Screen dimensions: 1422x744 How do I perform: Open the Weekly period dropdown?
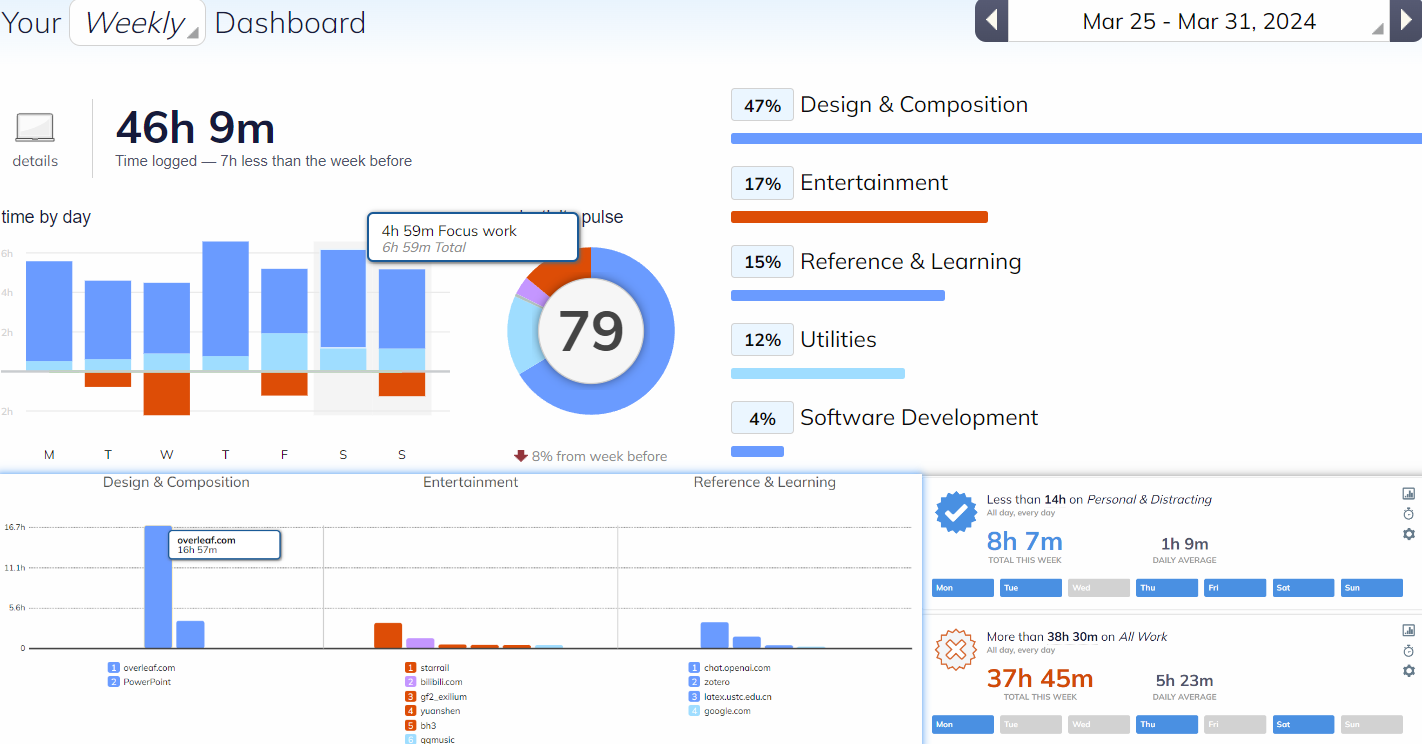pos(137,22)
